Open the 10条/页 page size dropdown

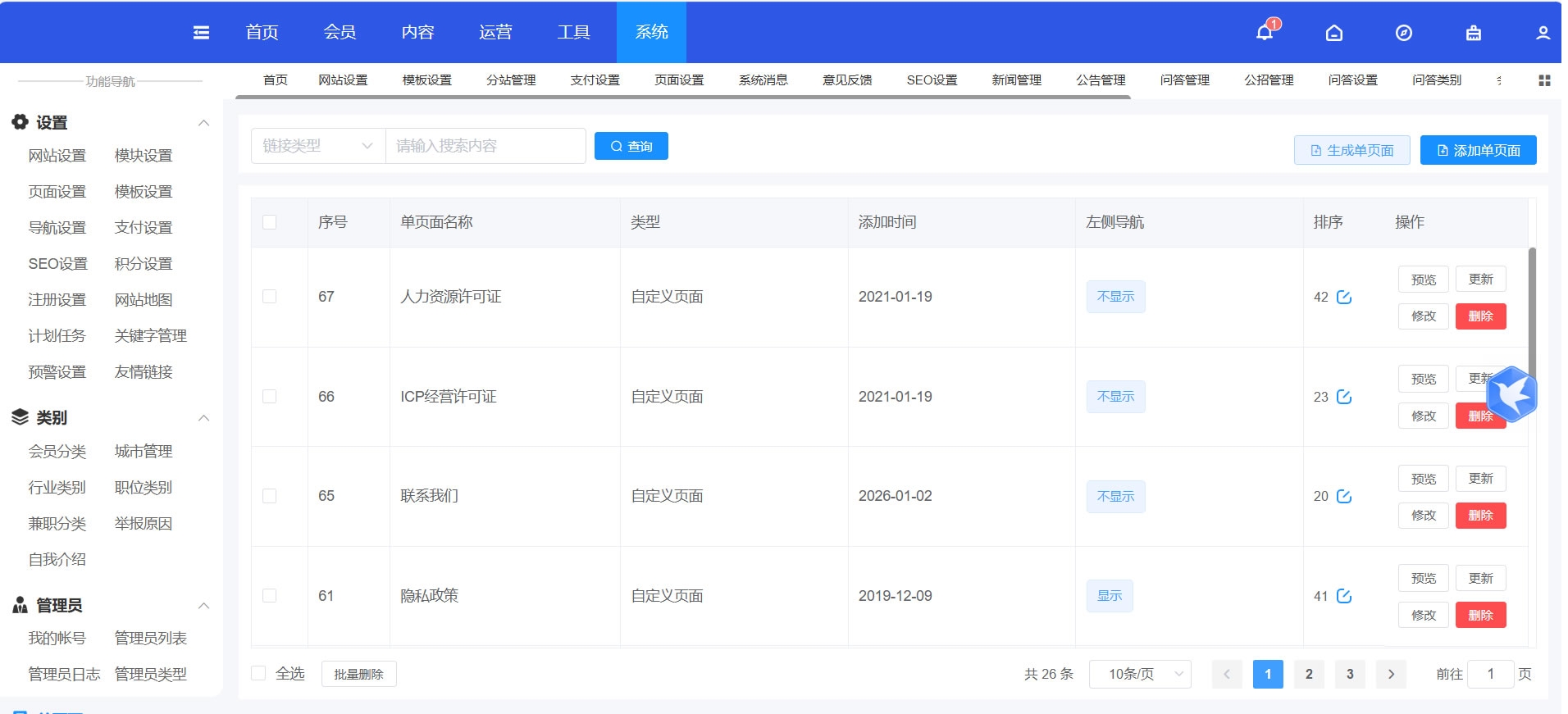(x=1139, y=674)
